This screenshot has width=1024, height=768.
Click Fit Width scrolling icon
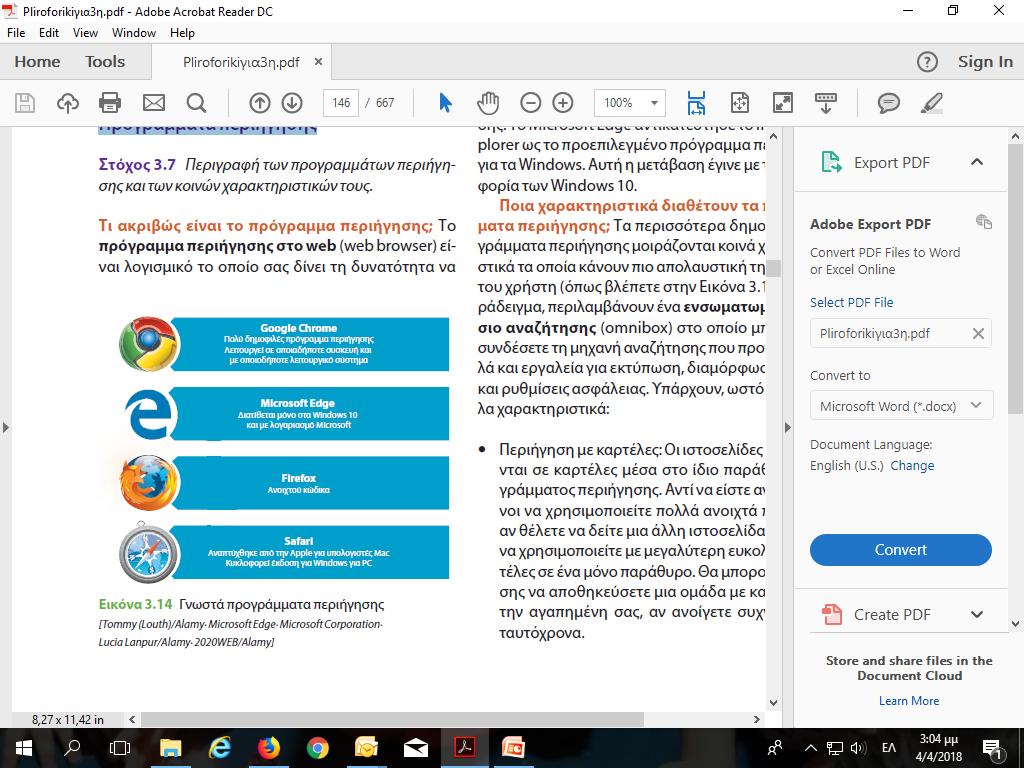tap(697, 103)
